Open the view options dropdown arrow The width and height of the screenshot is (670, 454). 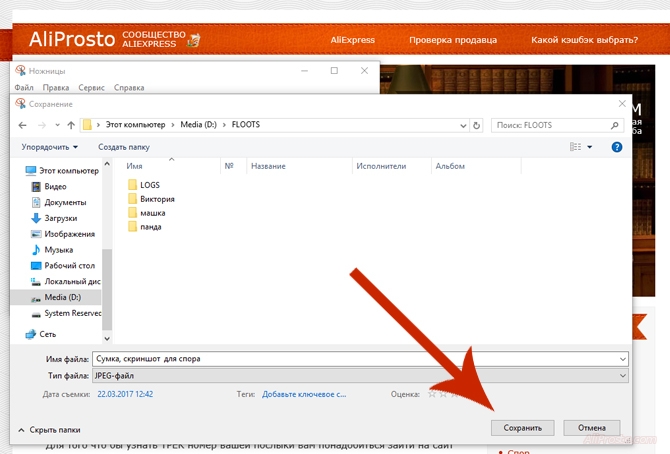pos(590,147)
